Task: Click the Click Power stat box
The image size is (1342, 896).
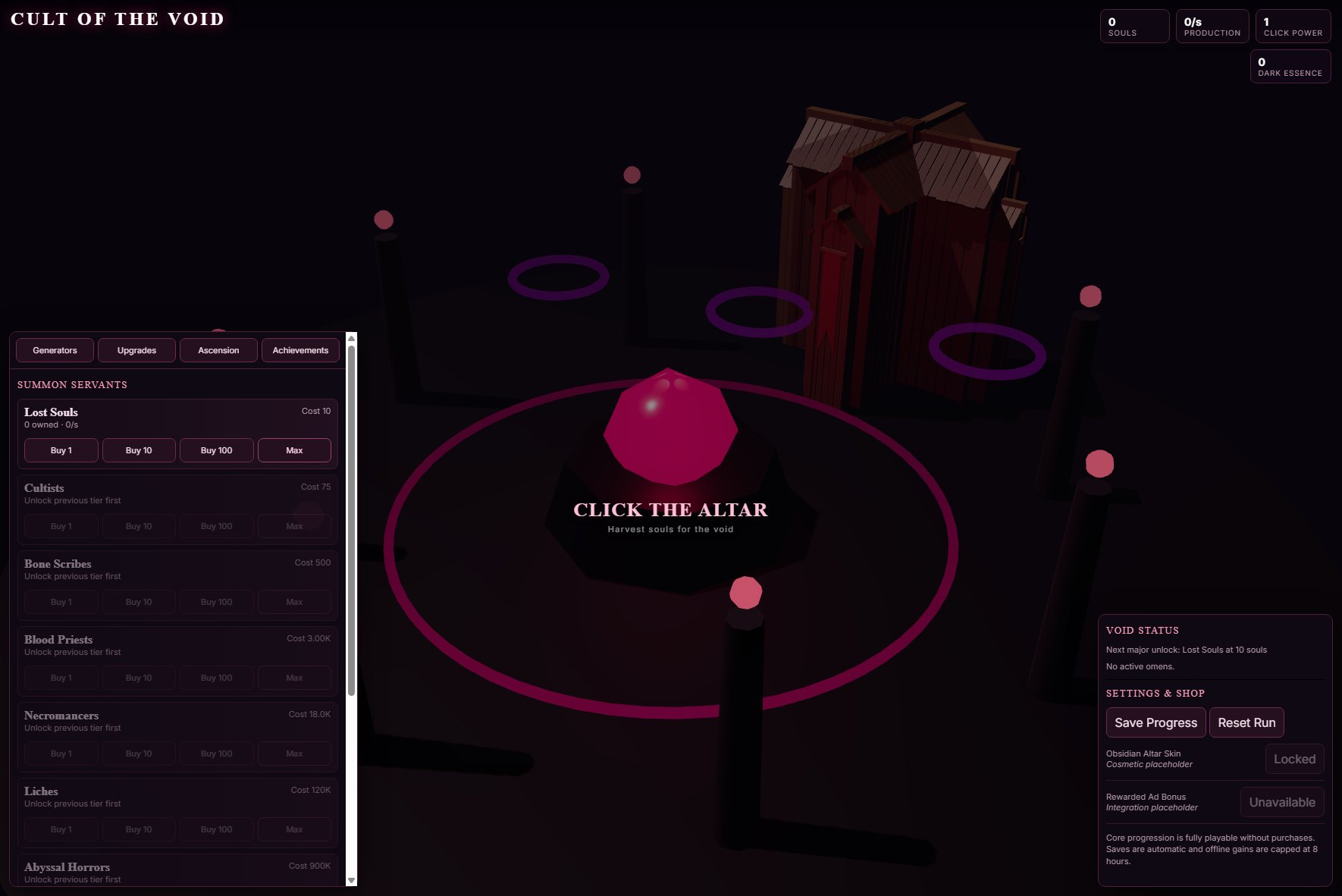Action: click(x=1293, y=27)
